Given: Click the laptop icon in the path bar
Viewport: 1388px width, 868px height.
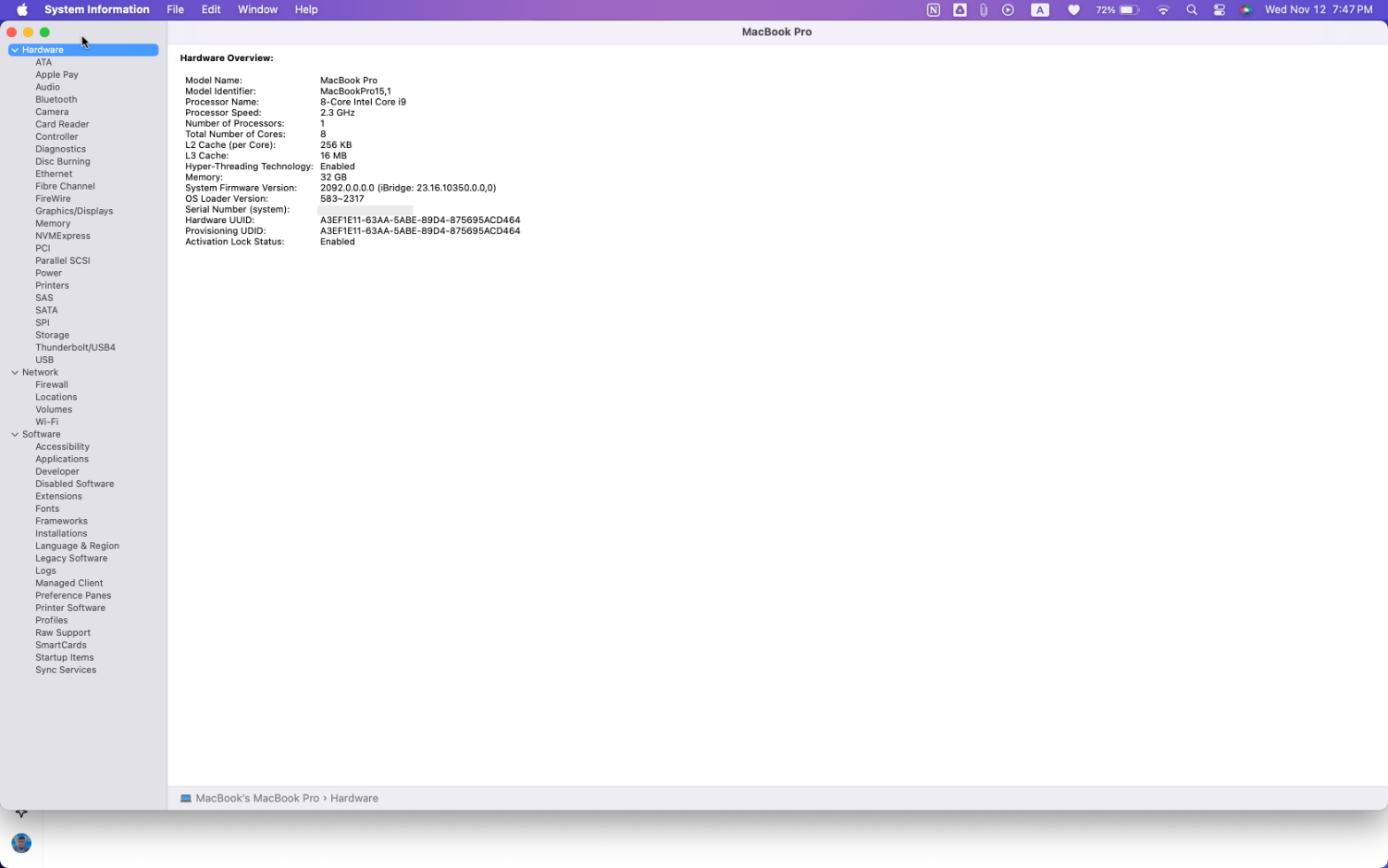Looking at the screenshot, I should point(186,799).
